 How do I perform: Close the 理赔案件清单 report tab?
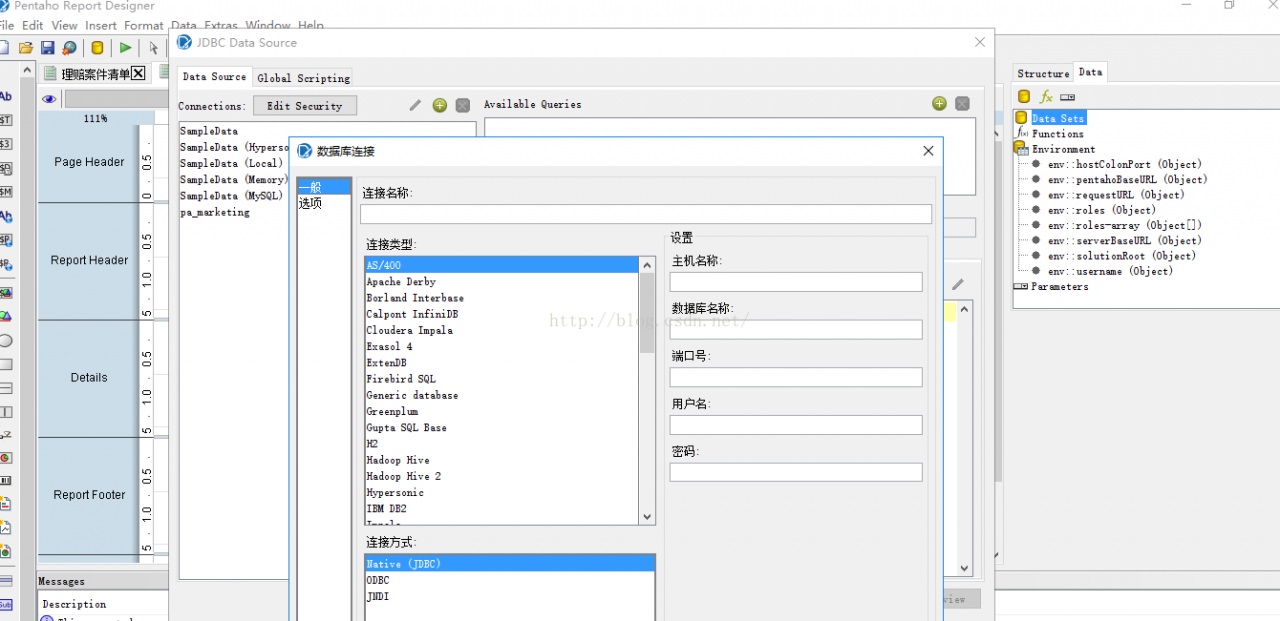click(x=139, y=73)
